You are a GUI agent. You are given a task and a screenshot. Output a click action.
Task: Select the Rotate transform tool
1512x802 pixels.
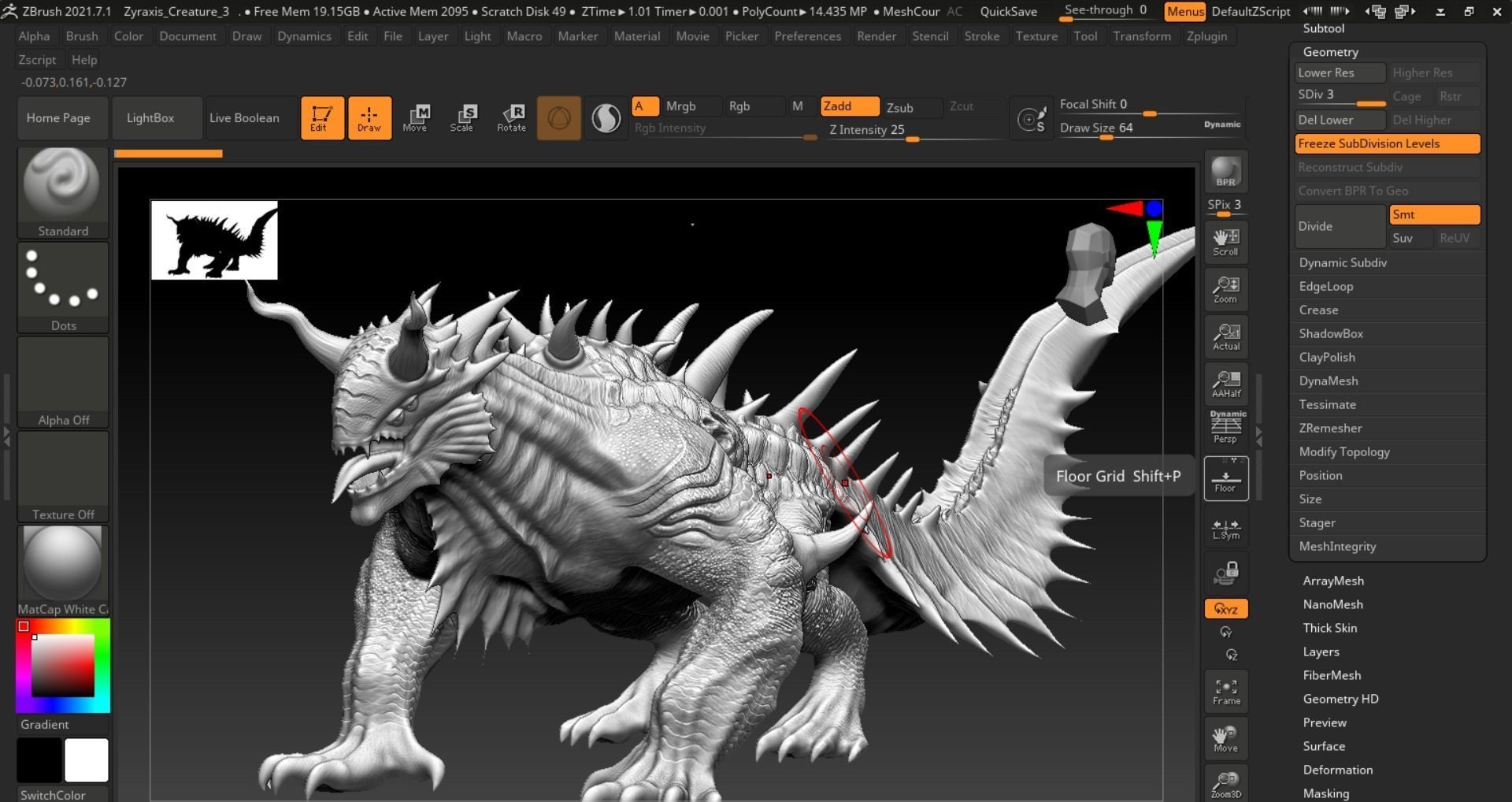[x=511, y=118]
